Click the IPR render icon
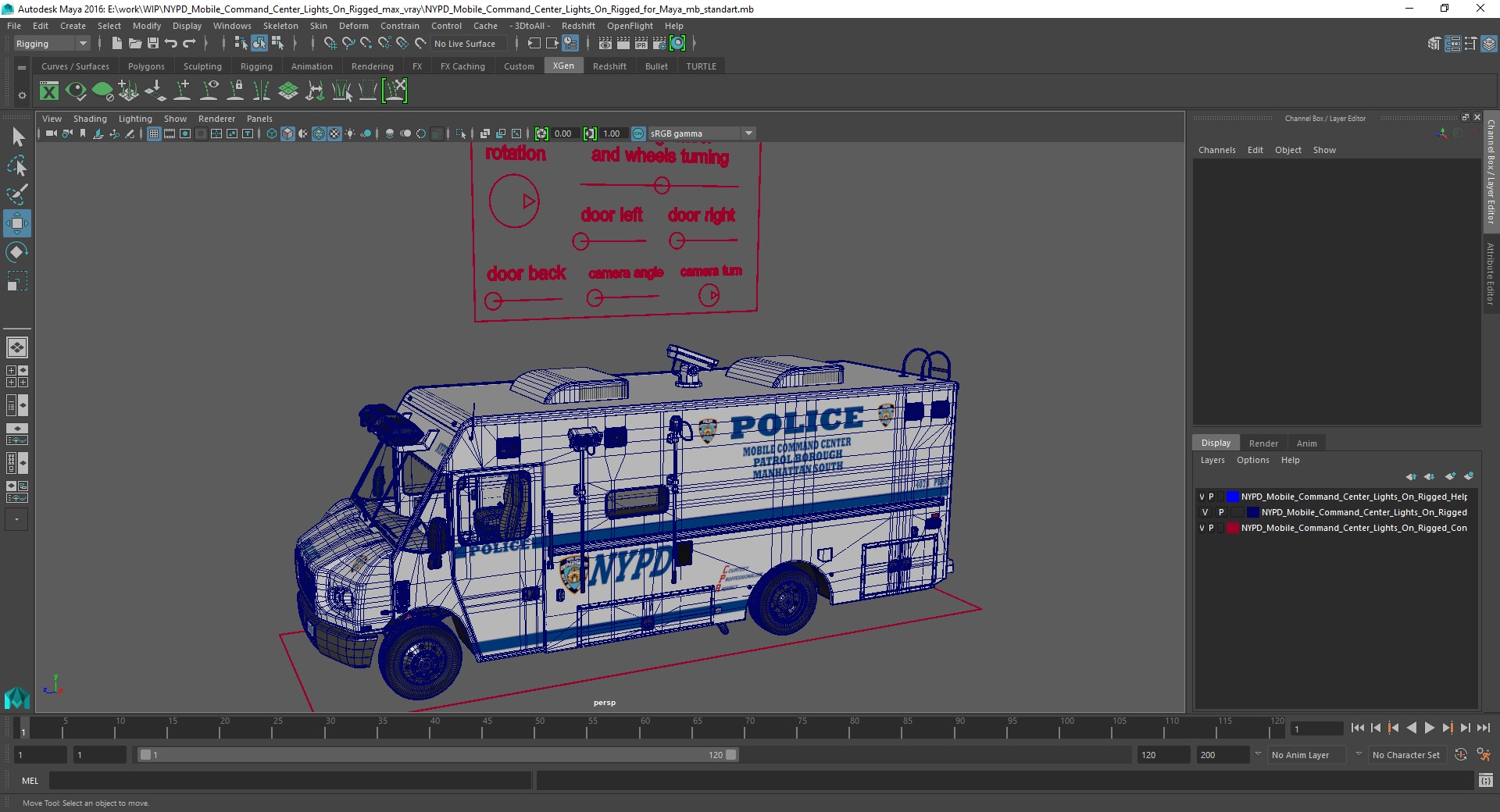Image resolution: width=1500 pixels, height=812 pixels. click(641, 44)
